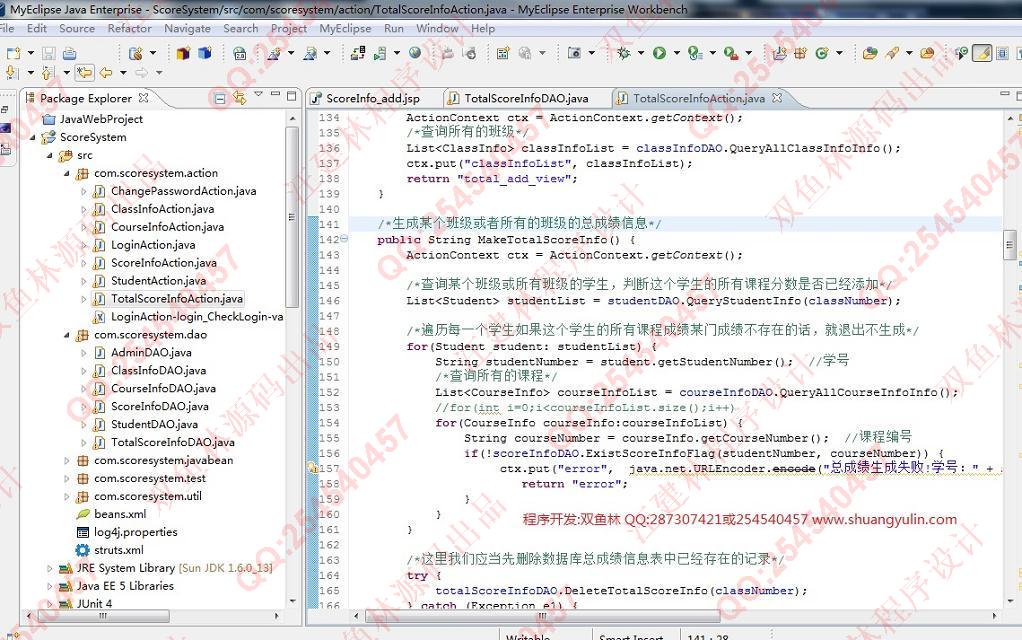This screenshot has width=1022, height=640.
Task: Click the screenshot camera toolbar icon
Action: point(574,53)
